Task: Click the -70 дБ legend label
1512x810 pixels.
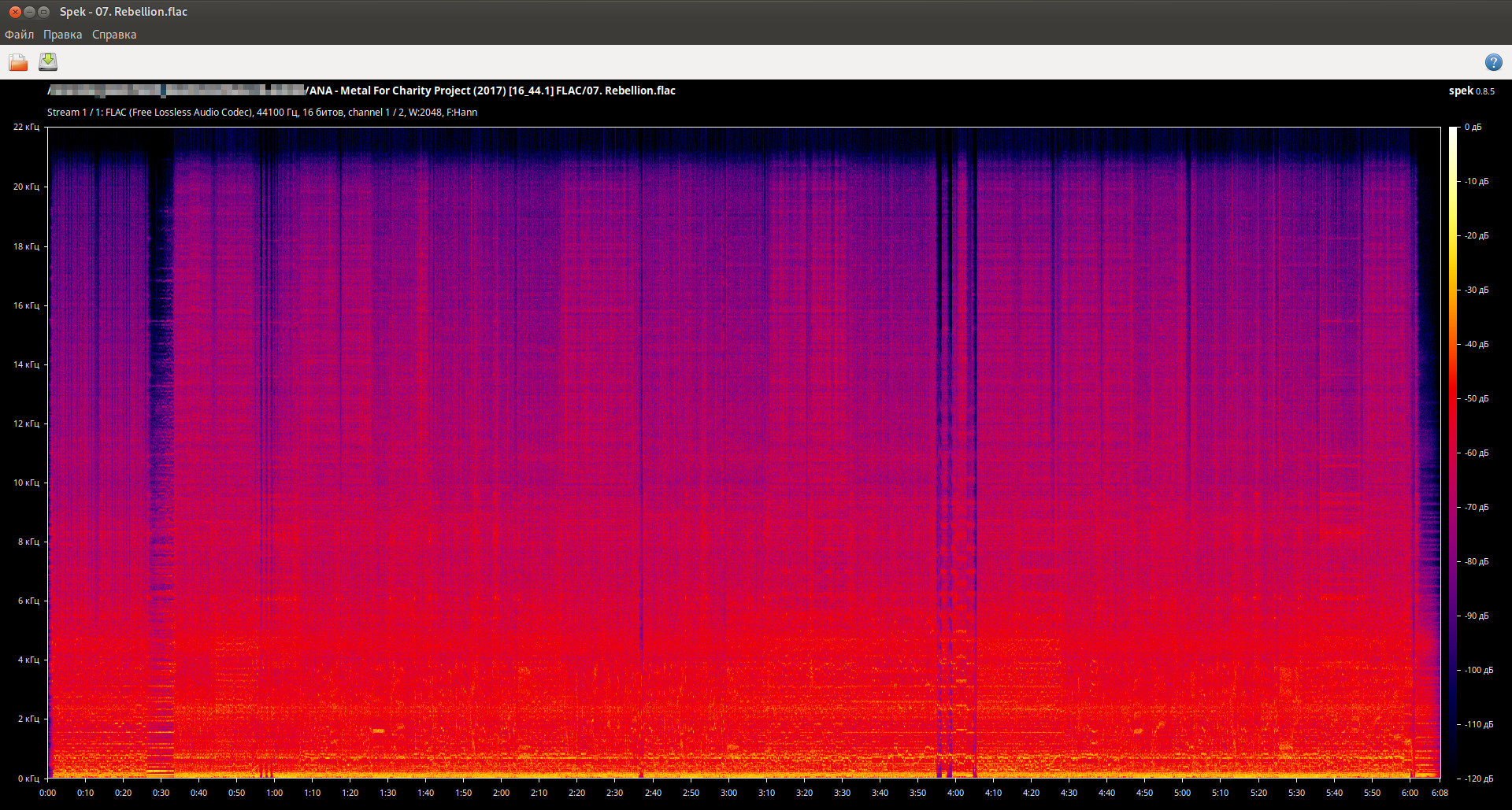Action: (x=1477, y=507)
